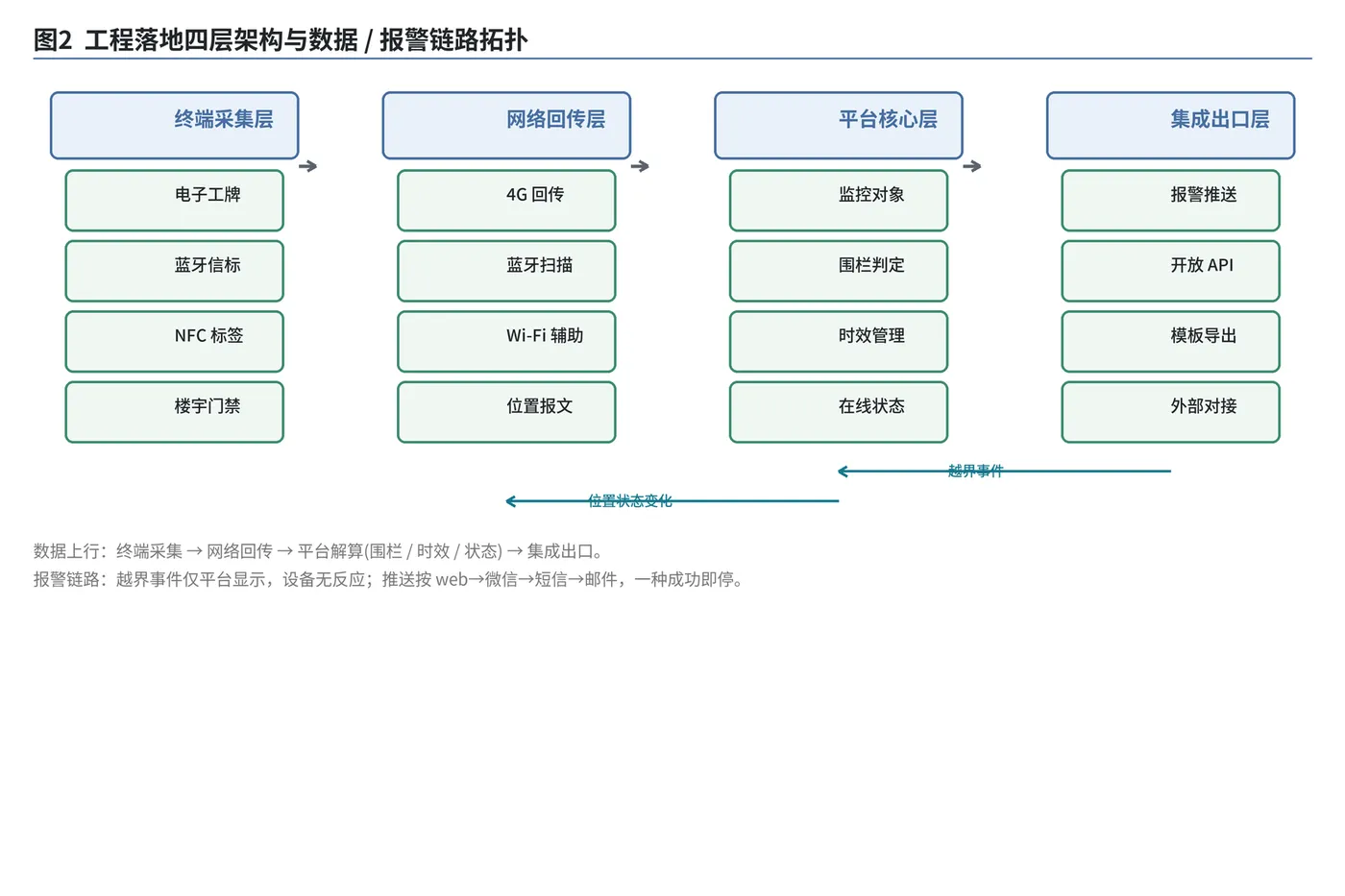Click the "集成出口层" header box
1345x896 pixels.
point(1171,126)
